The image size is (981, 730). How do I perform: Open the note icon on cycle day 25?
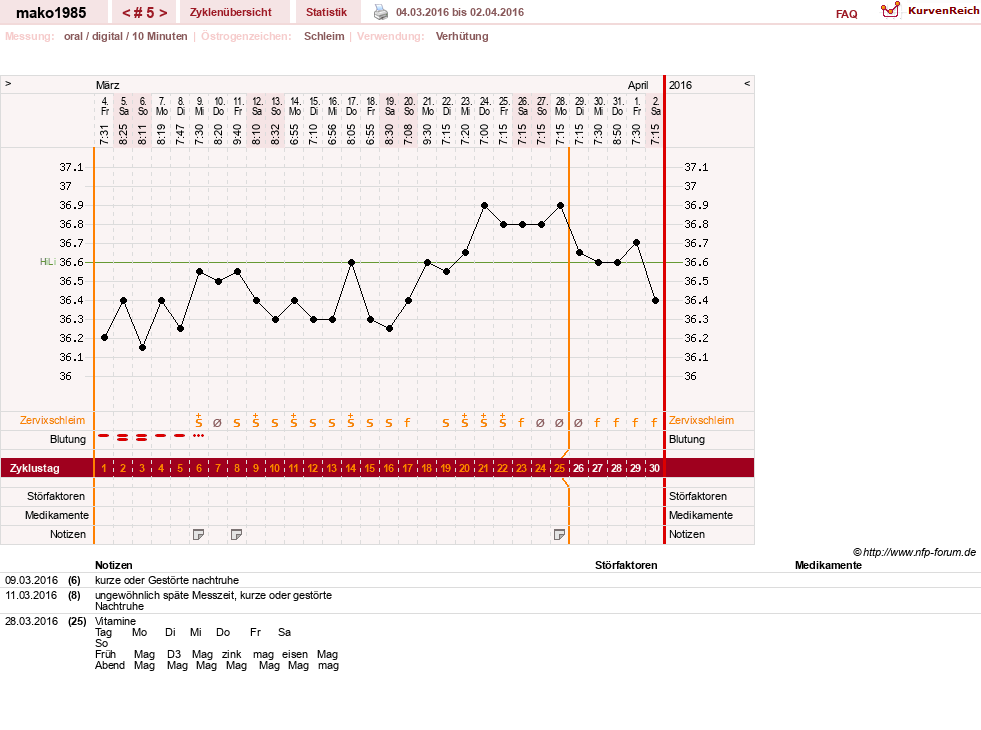pyautogui.click(x=559, y=535)
